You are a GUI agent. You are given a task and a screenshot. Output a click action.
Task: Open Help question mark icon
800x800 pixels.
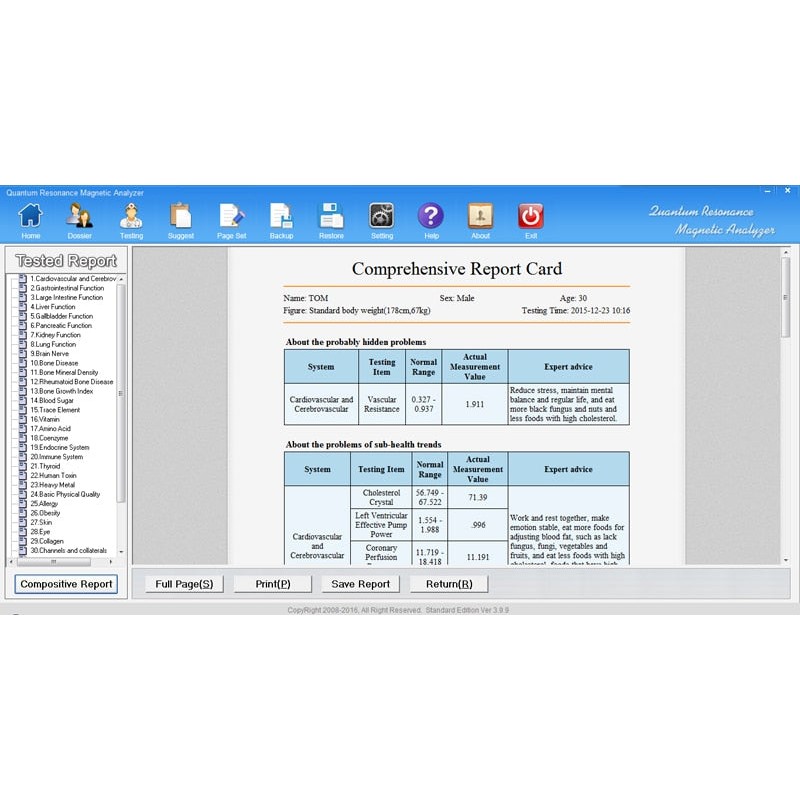click(431, 216)
